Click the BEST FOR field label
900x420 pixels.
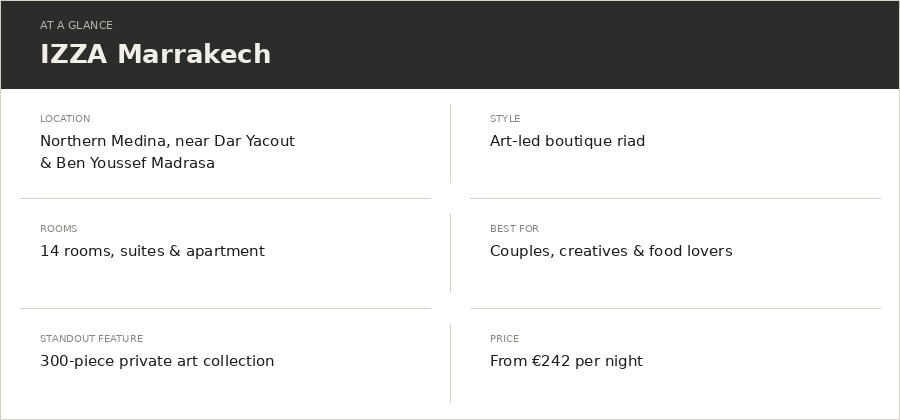tap(514, 229)
